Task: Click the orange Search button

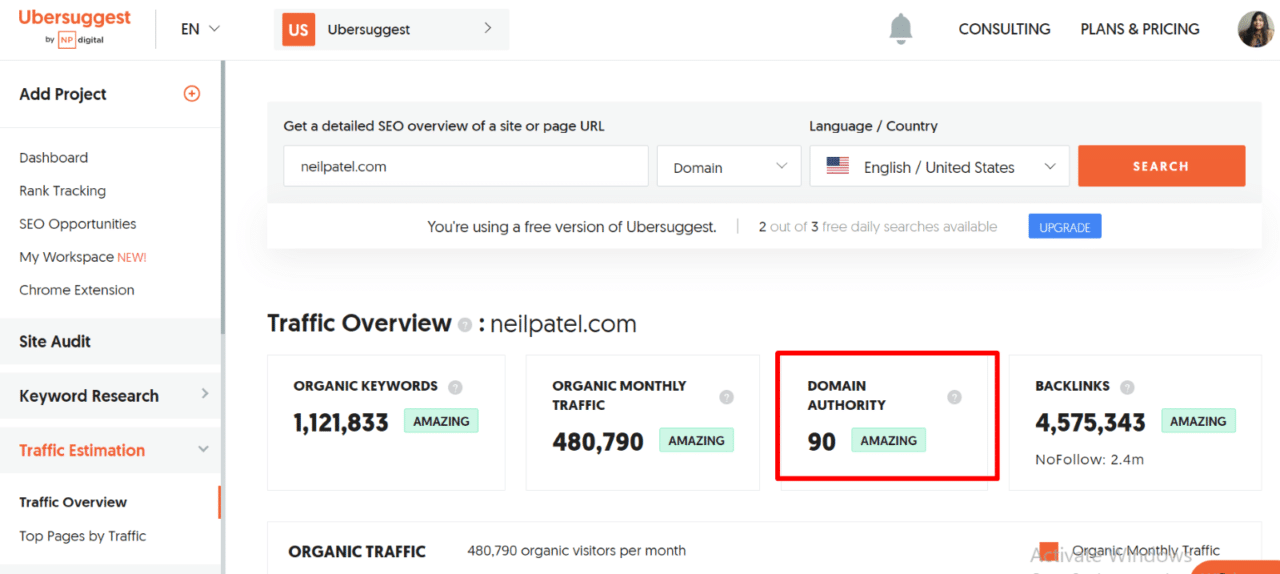Action: 1161,166
